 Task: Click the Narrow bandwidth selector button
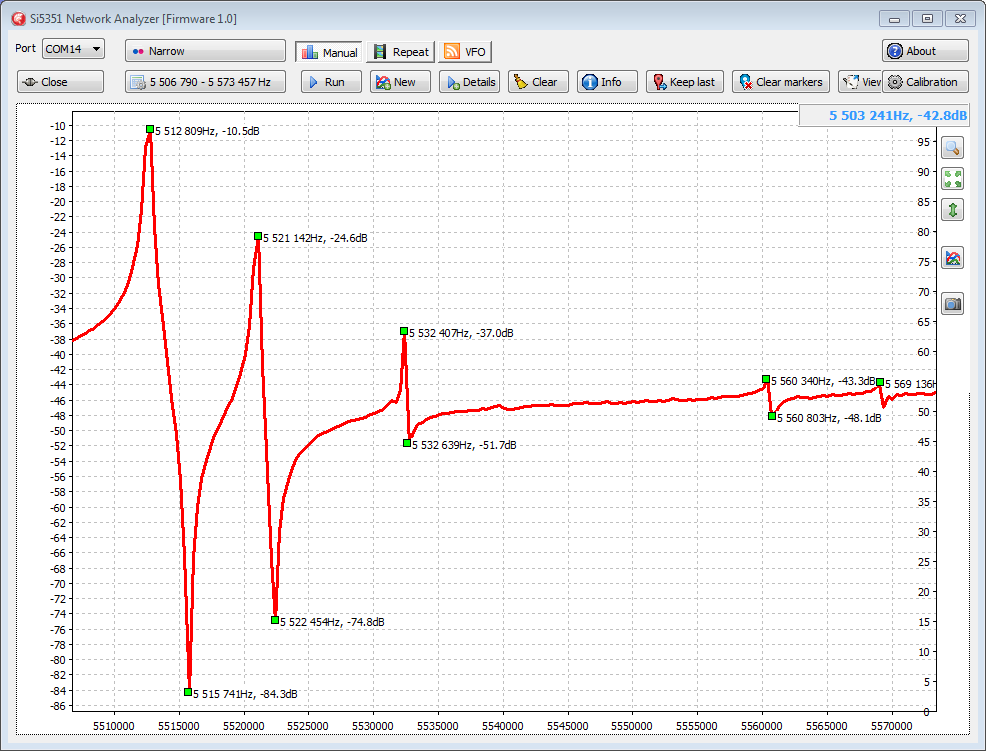[205, 51]
